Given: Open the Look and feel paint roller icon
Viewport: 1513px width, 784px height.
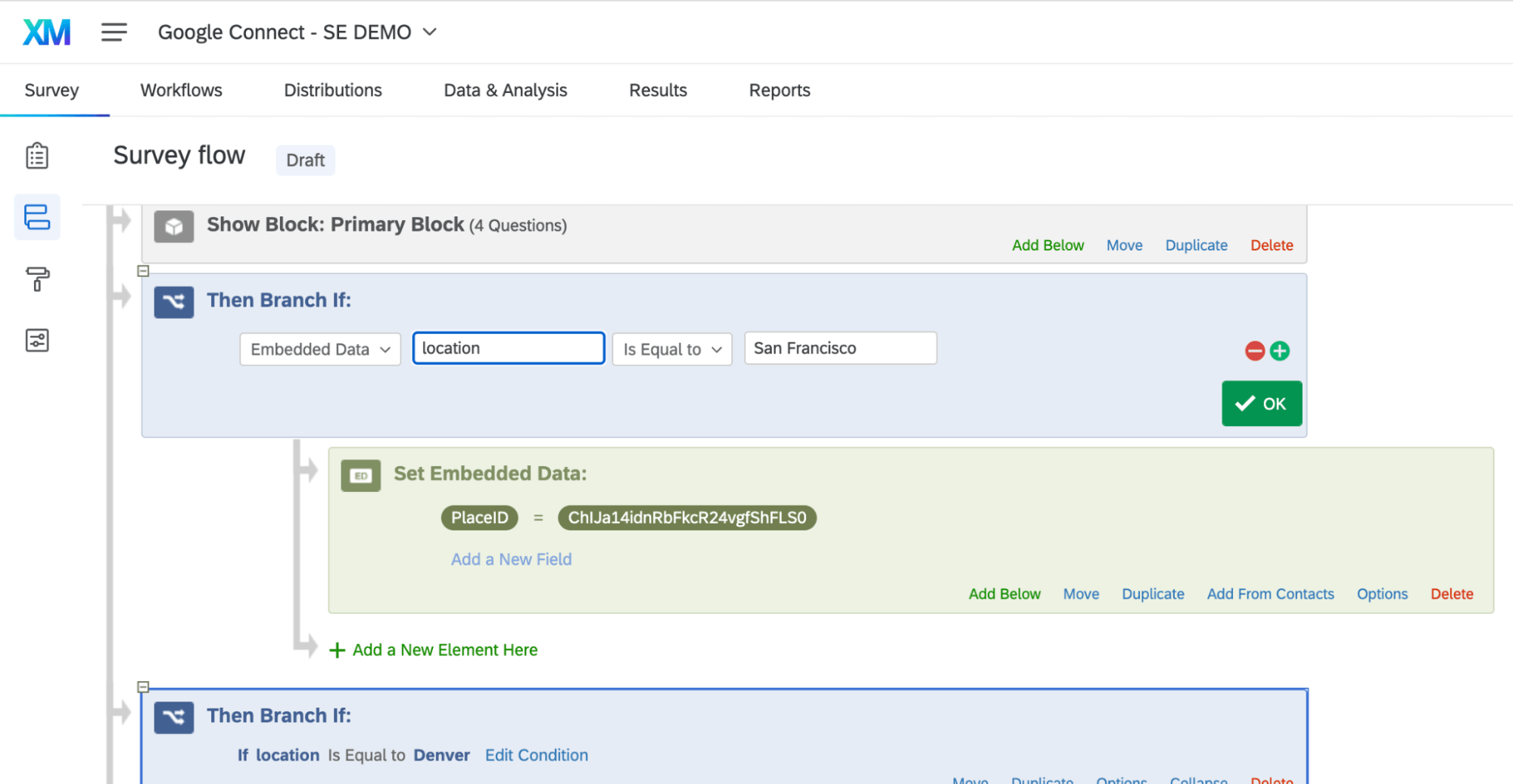Looking at the screenshot, I should coord(37,278).
